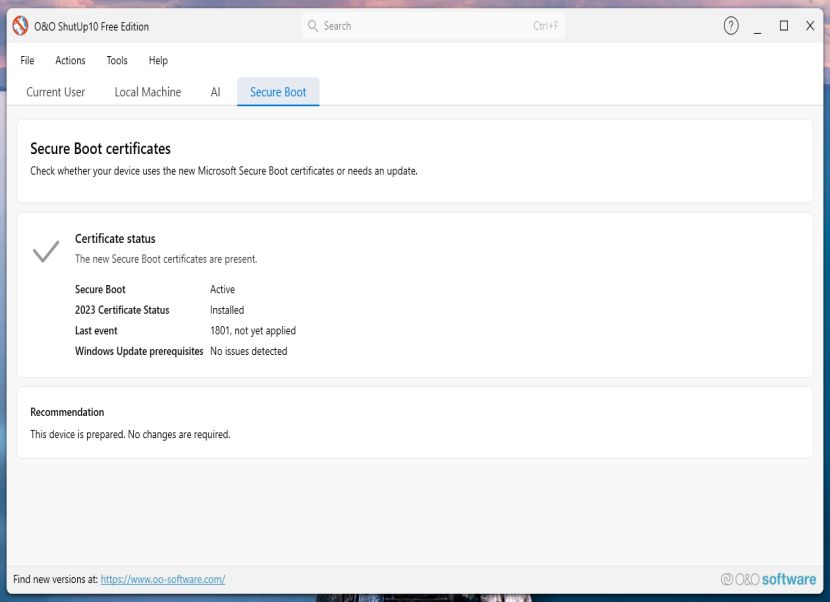Viewport: 830px width, 602px height.
Task: Switch to the AI tab
Action: (x=215, y=92)
